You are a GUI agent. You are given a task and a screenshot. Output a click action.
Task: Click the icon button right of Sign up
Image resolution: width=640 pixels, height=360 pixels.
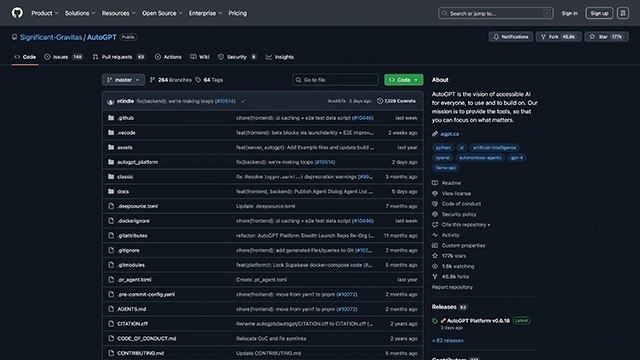pos(623,13)
